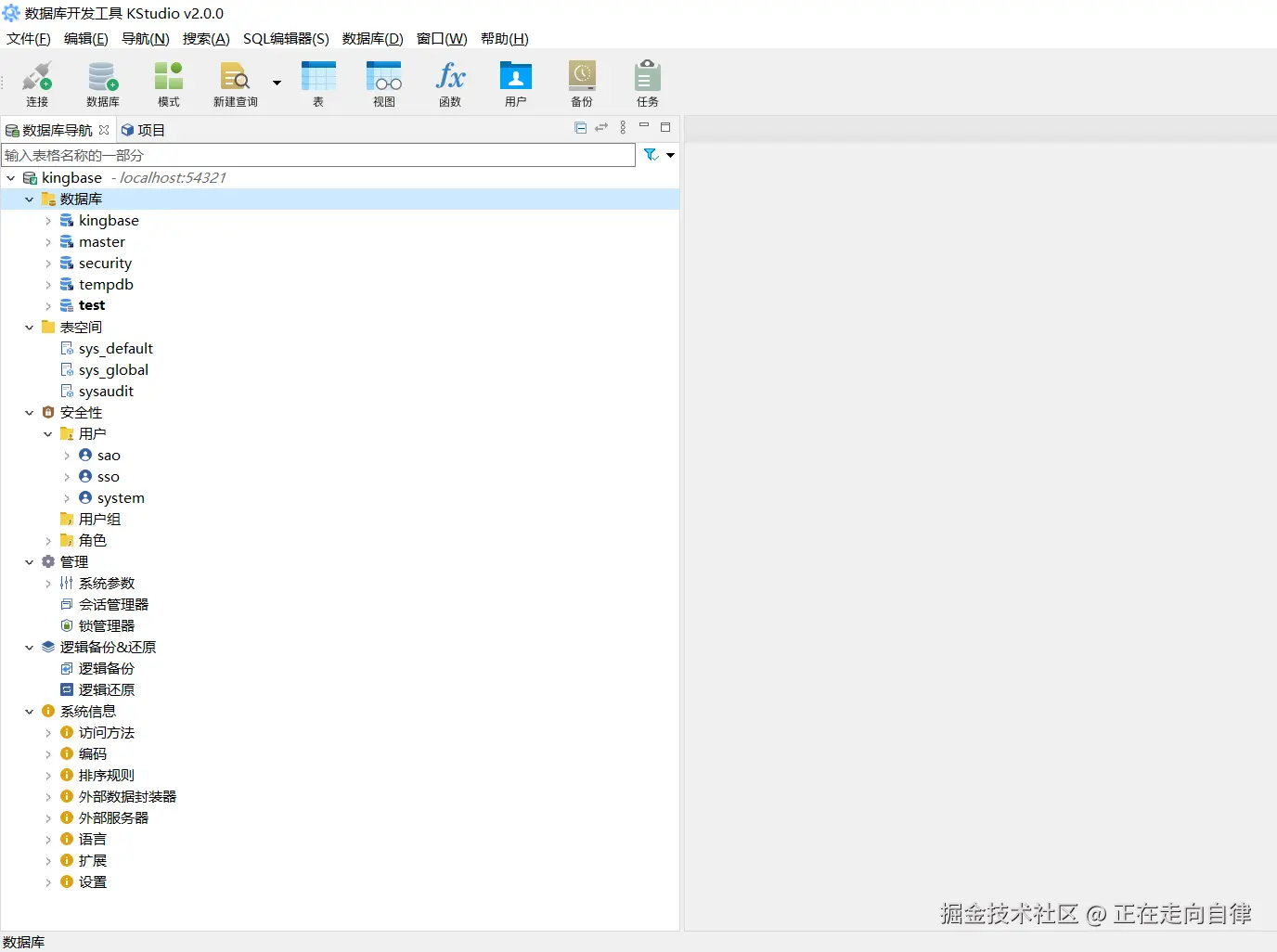The image size is (1277, 952).
Task: Expand the security database node
Action: 48,264
